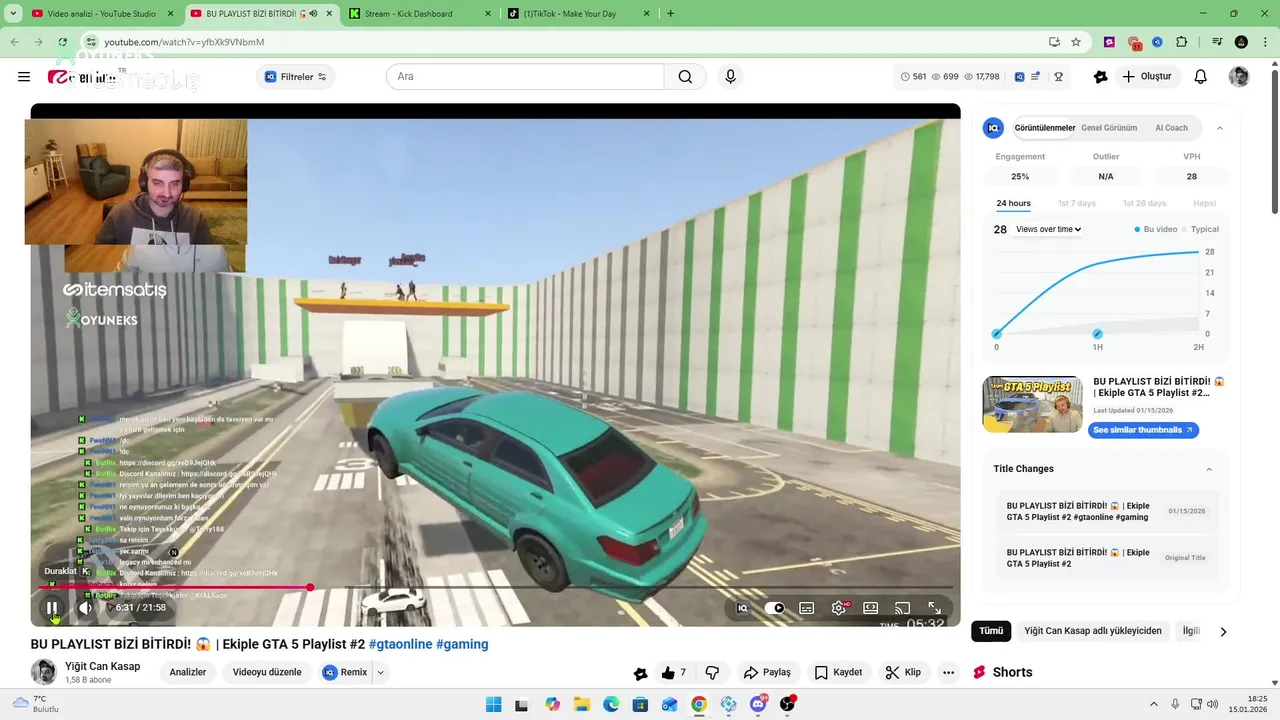The height and width of the screenshot is (720, 1280).
Task: Seek using the red video progress bar
Action: [x=495, y=587]
